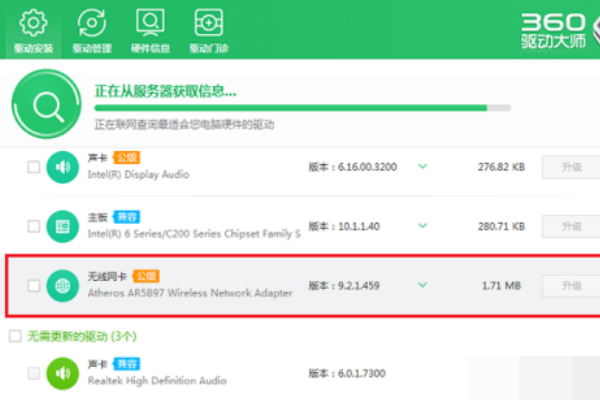This screenshot has width=600, height=400.
Task: Click the motherboard icon for Intel chipset
Action: [x=62, y=226]
